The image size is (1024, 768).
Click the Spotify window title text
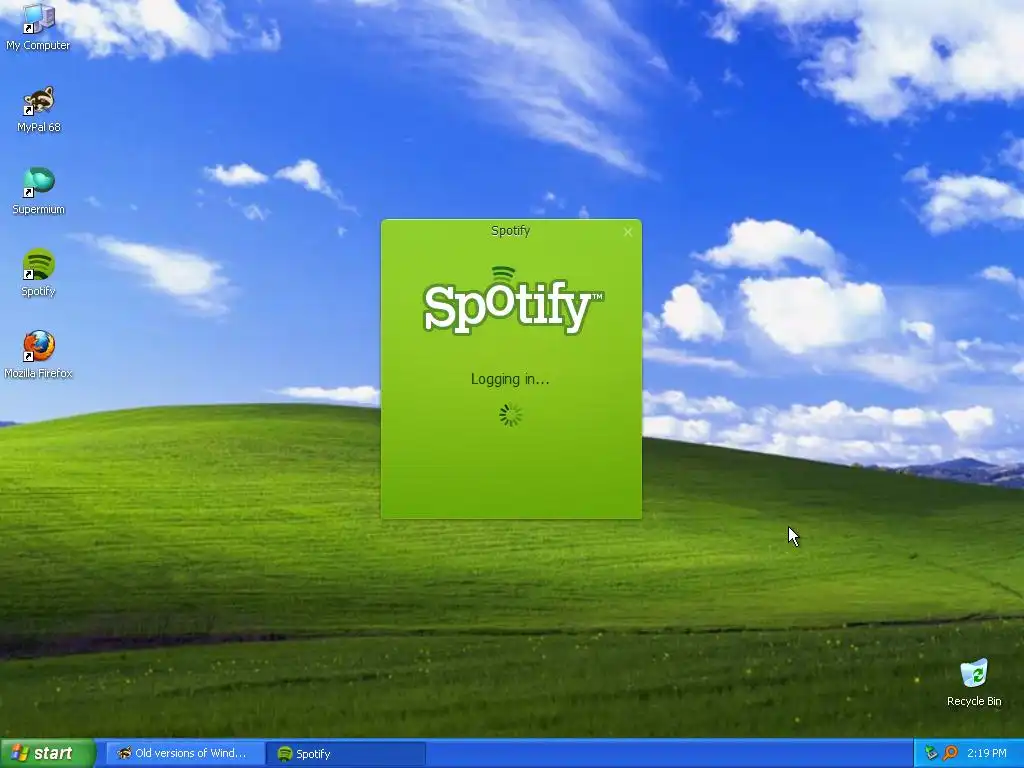pyautogui.click(x=511, y=231)
